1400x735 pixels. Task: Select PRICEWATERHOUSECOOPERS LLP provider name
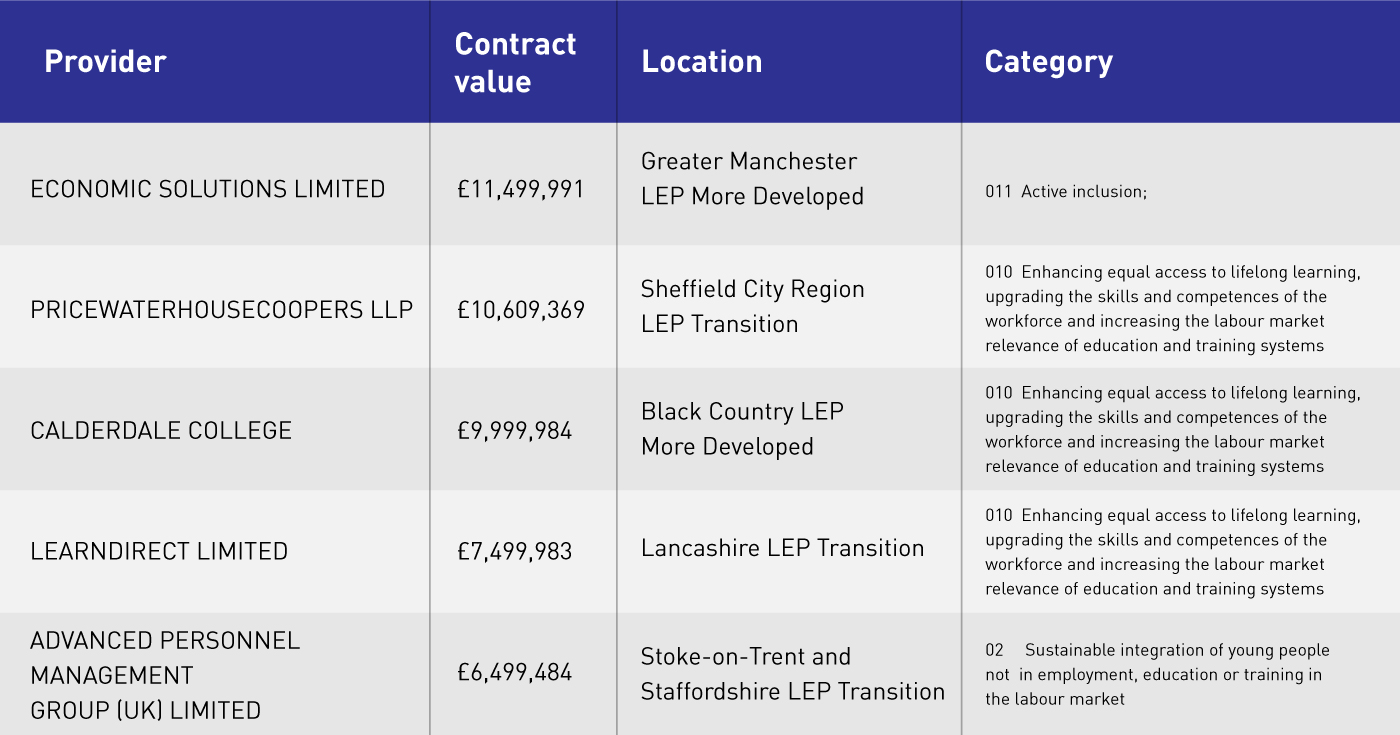(221, 310)
